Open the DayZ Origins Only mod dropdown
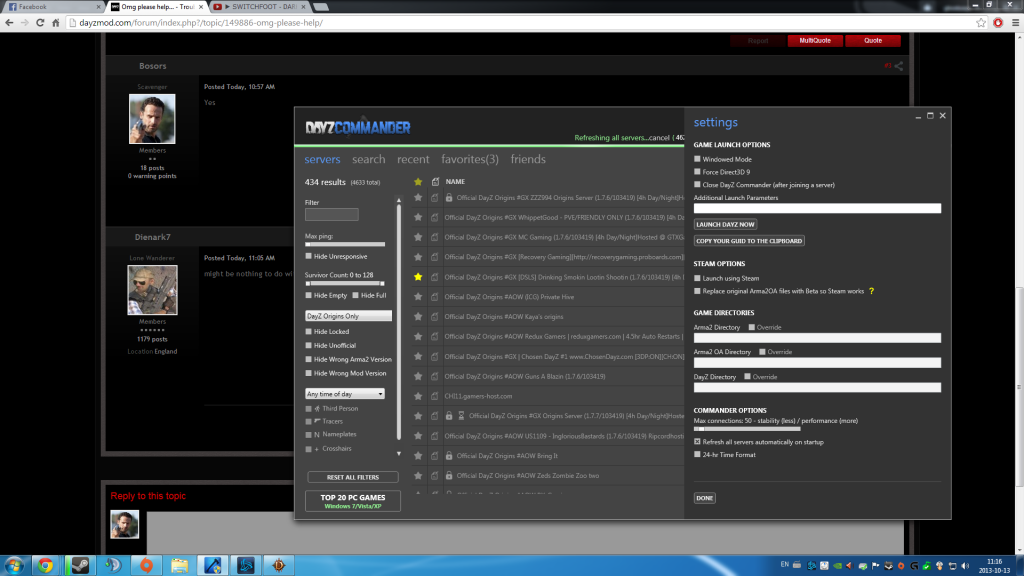This screenshot has height=576, width=1024. pyautogui.click(x=348, y=316)
